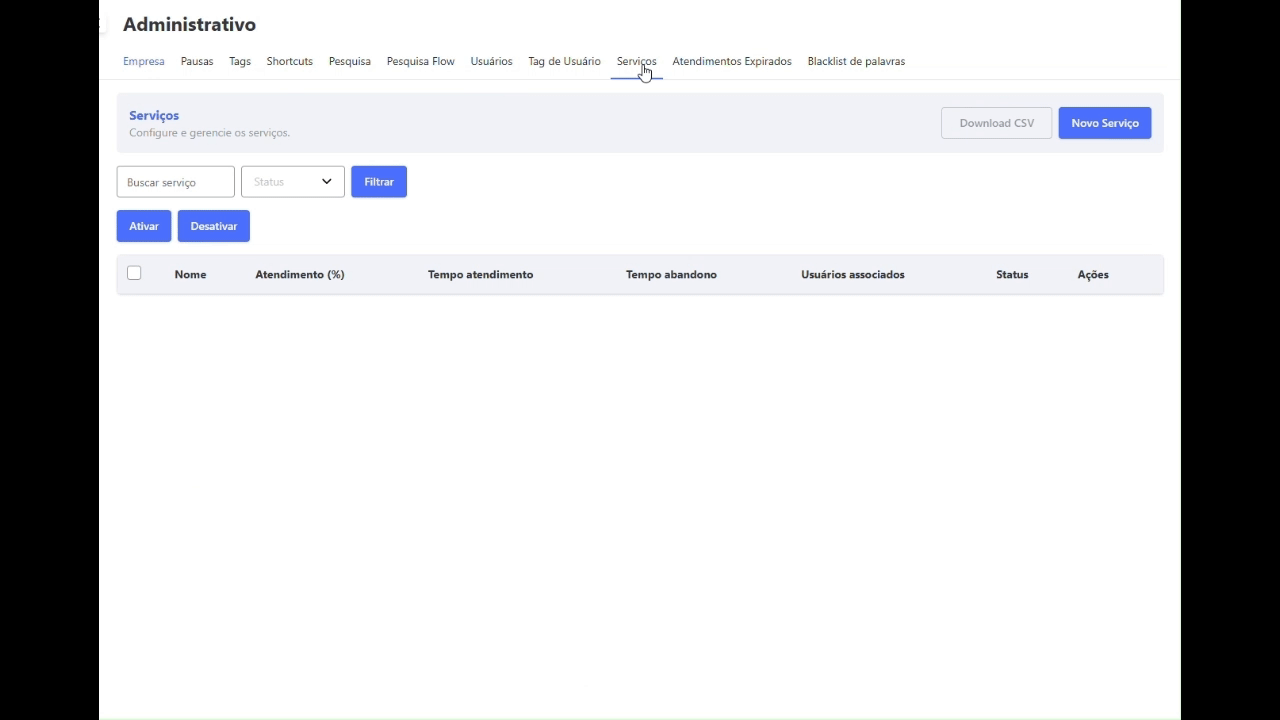Image resolution: width=1280 pixels, height=720 pixels.
Task: Click the Status dropdown chevron arrow
Action: pos(326,182)
